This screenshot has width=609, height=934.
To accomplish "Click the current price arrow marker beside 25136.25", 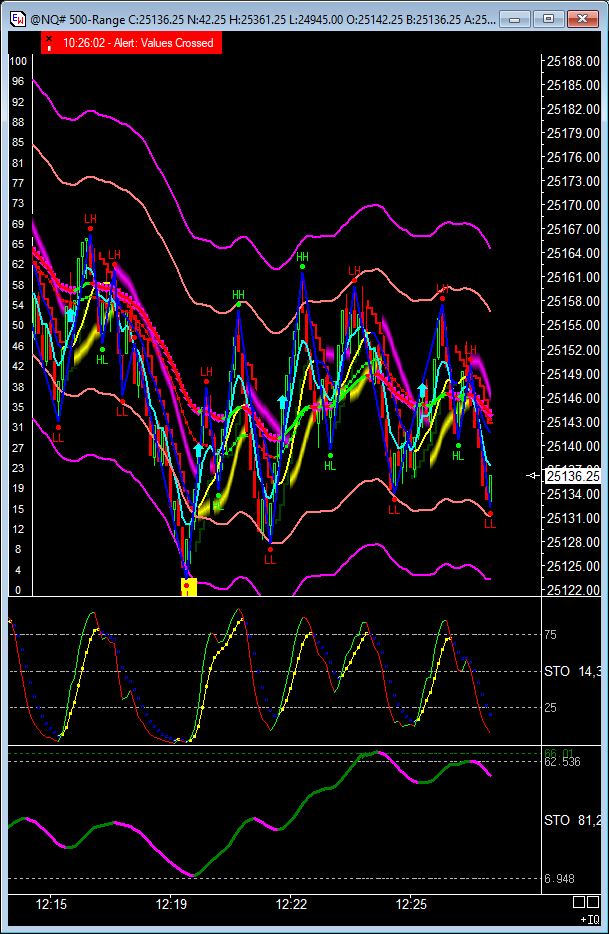I will point(532,476).
